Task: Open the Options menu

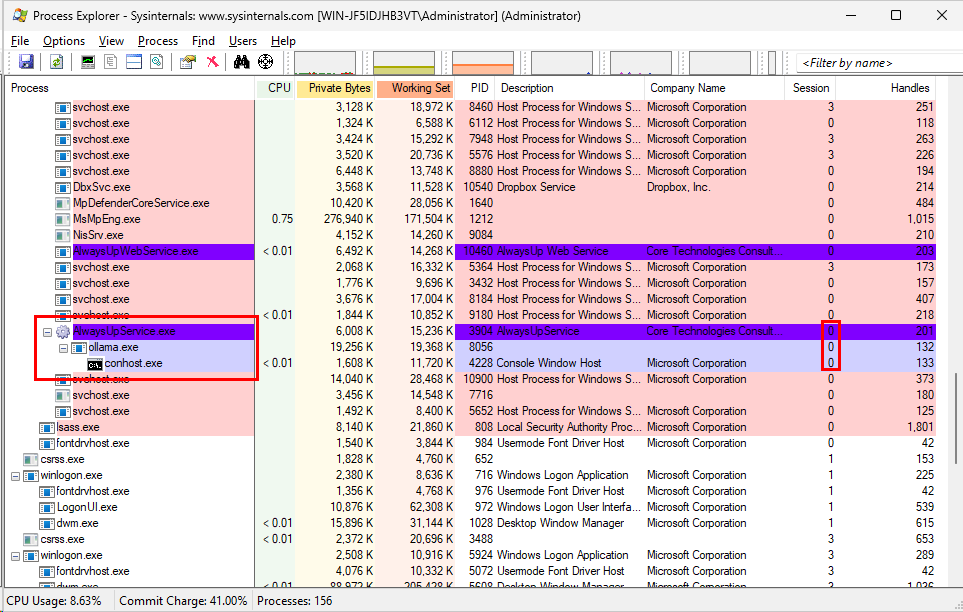Action: pos(64,41)
